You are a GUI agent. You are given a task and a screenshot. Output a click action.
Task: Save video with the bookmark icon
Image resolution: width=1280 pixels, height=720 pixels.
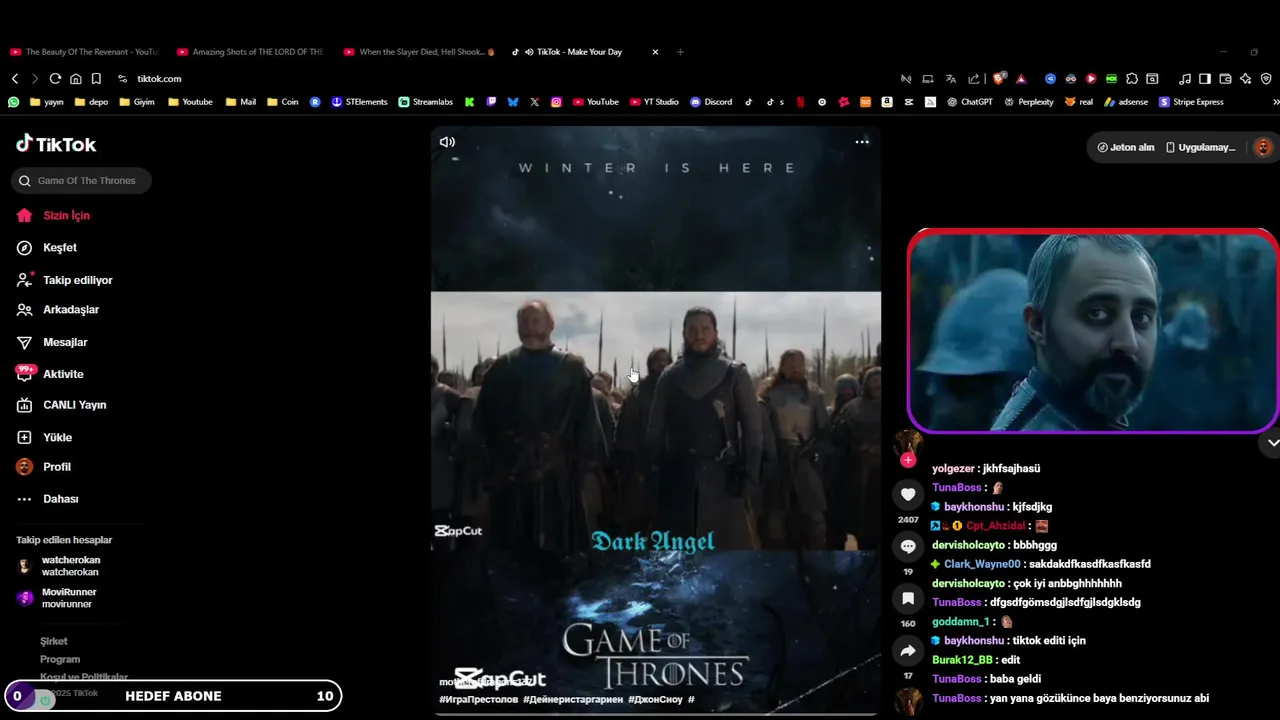pyautogui.click(x=908, y=598)
